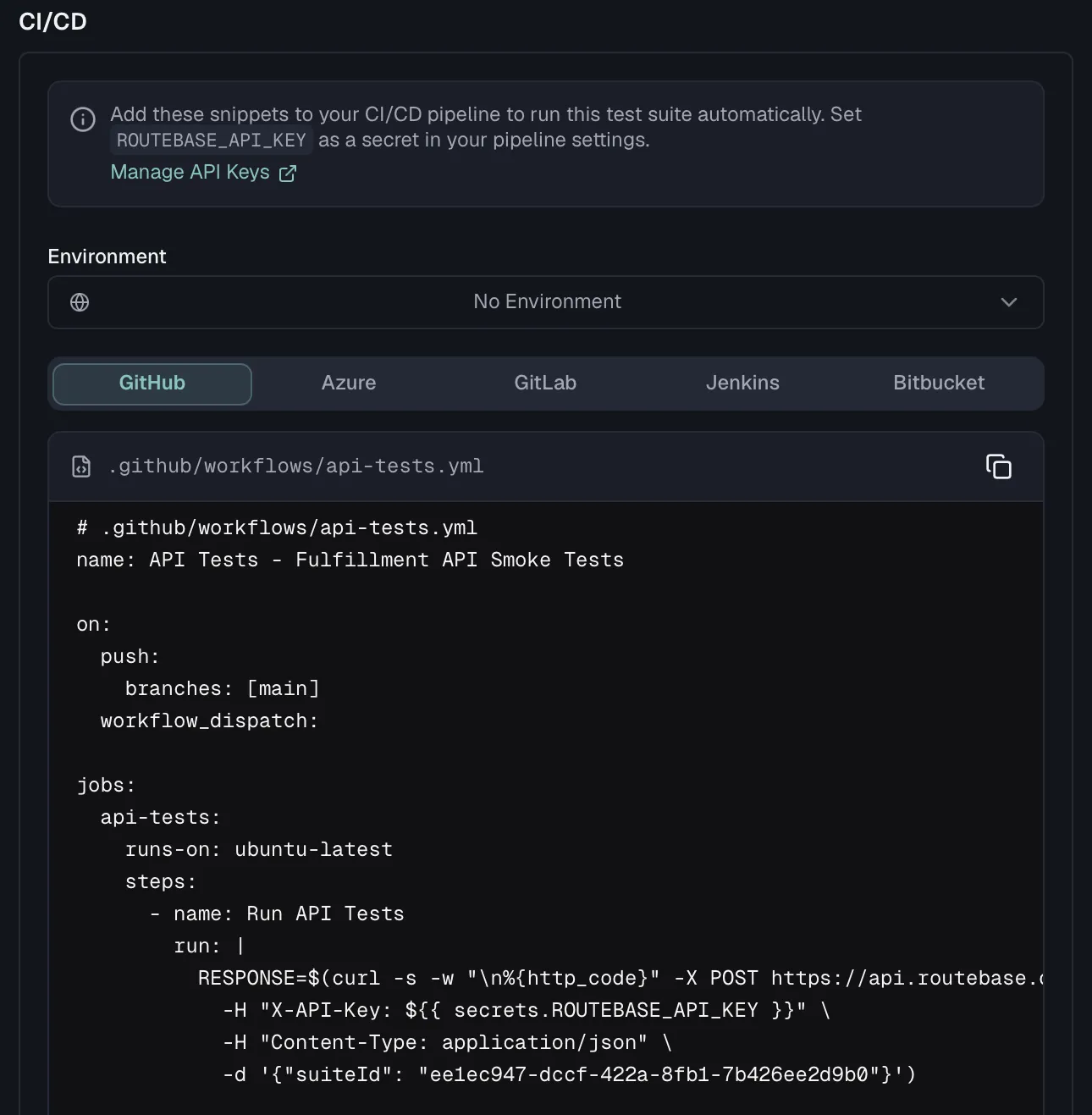Click the external link icon beside Manage API Keys

(288, 174)
